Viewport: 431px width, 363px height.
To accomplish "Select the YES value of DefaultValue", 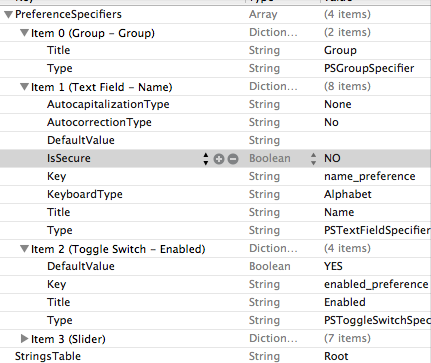I will click(333, 266).
